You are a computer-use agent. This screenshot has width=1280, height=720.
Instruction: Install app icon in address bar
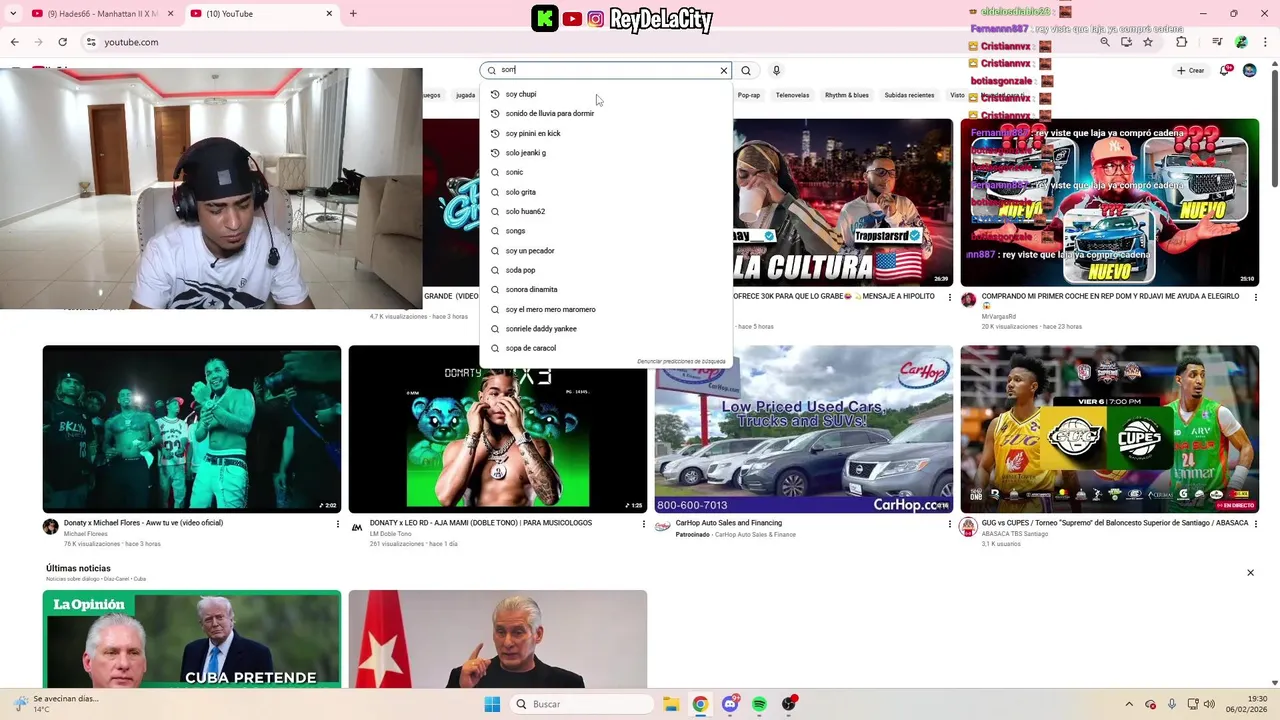[x=1126, y=42]
